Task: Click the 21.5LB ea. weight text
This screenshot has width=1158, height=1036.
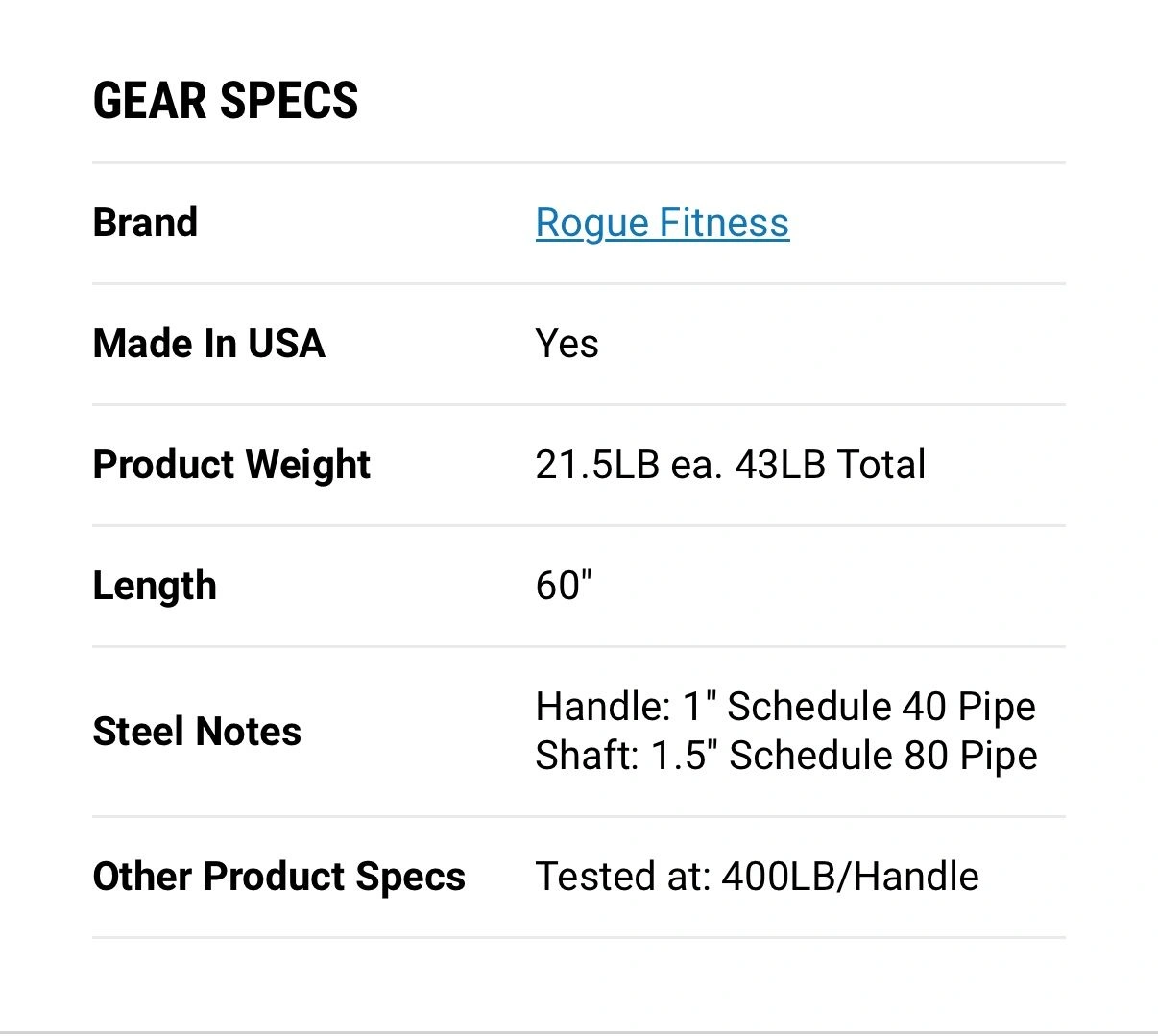Action: coord(628,465)
